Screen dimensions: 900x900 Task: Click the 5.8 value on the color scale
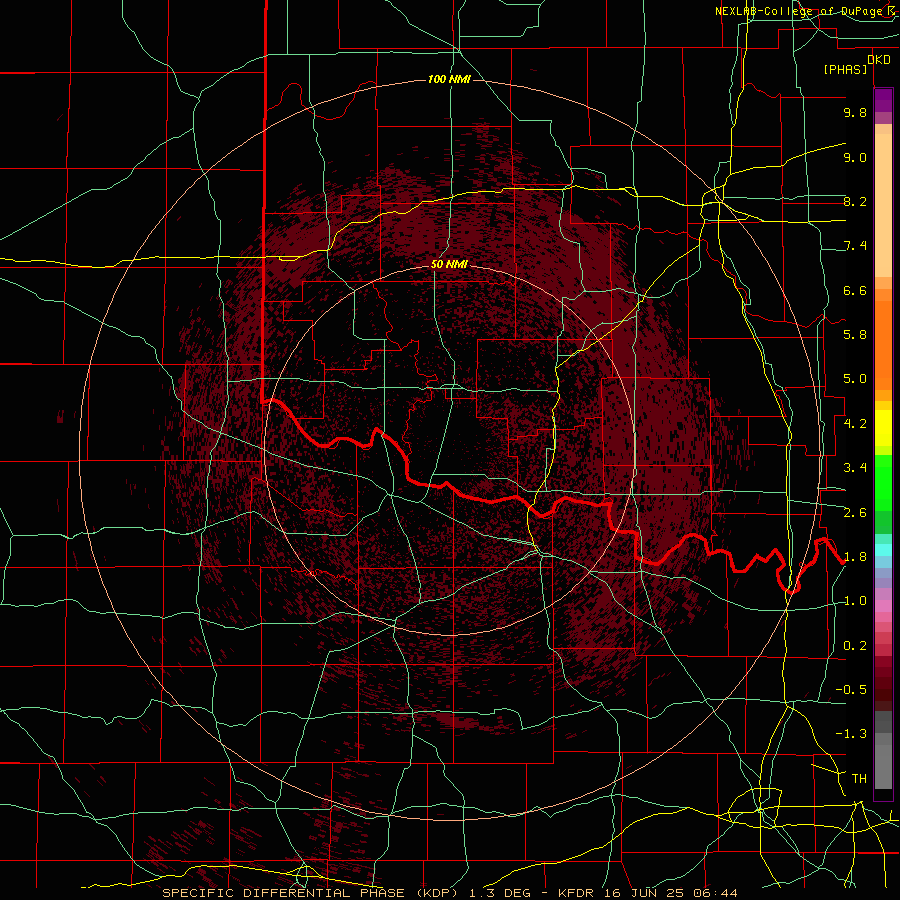coord(855,335)
